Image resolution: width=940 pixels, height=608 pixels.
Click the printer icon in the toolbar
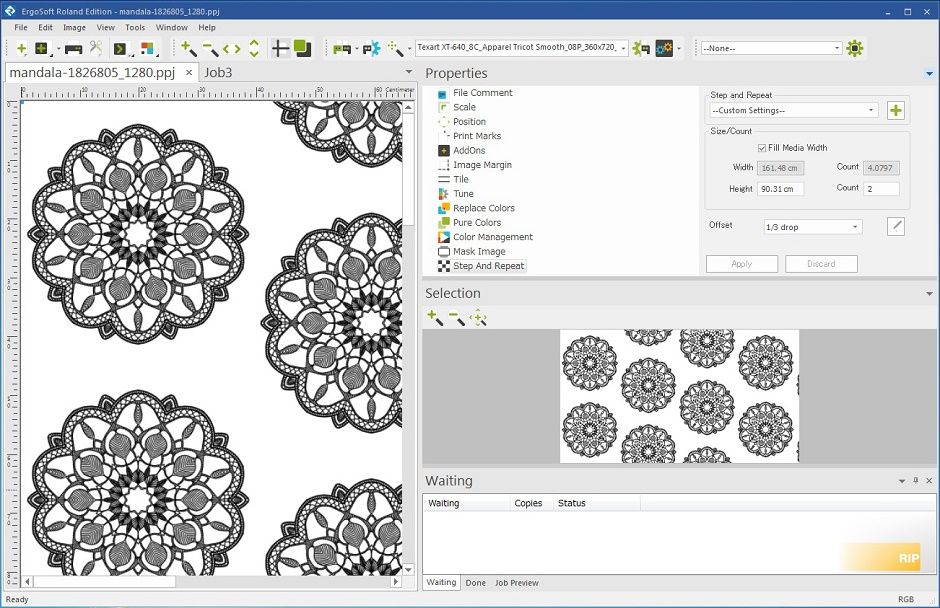pyautogui.click(x=73, y=49)
